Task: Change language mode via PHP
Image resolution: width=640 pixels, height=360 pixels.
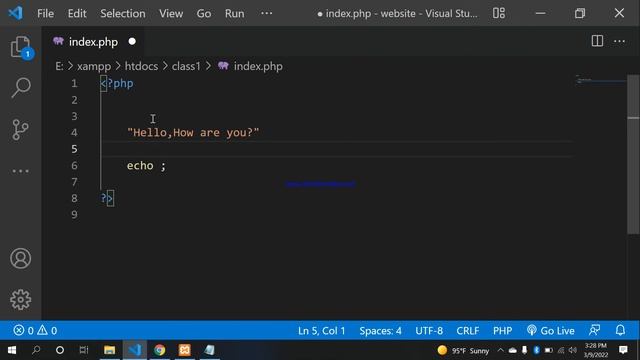Action: (x=502, y=330)
